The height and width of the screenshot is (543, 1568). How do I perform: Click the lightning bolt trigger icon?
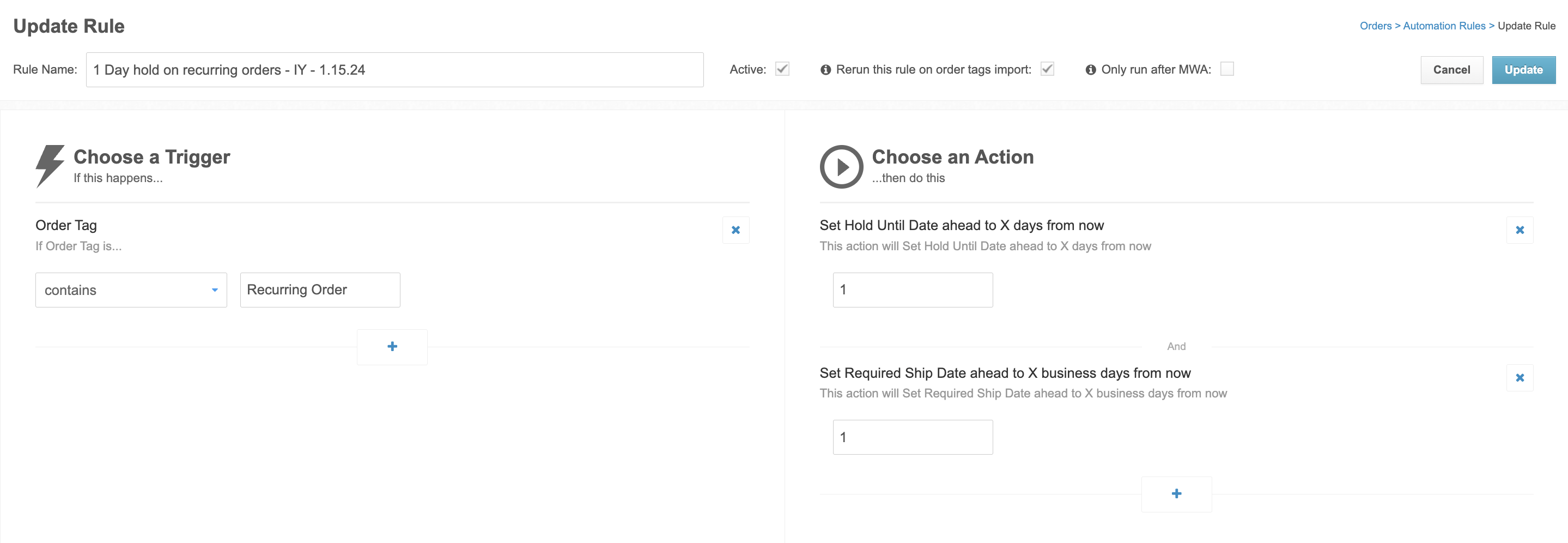point(50,166)
